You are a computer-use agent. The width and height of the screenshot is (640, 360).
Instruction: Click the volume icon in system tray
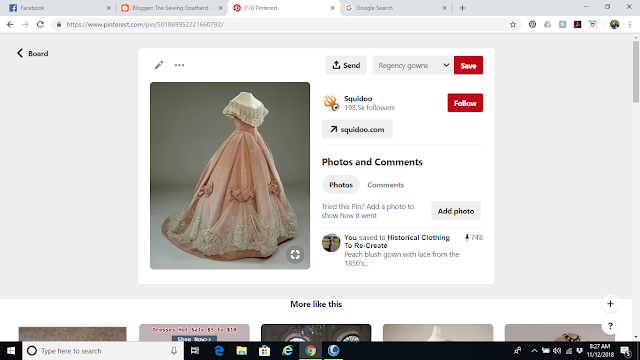coord(557,351)
